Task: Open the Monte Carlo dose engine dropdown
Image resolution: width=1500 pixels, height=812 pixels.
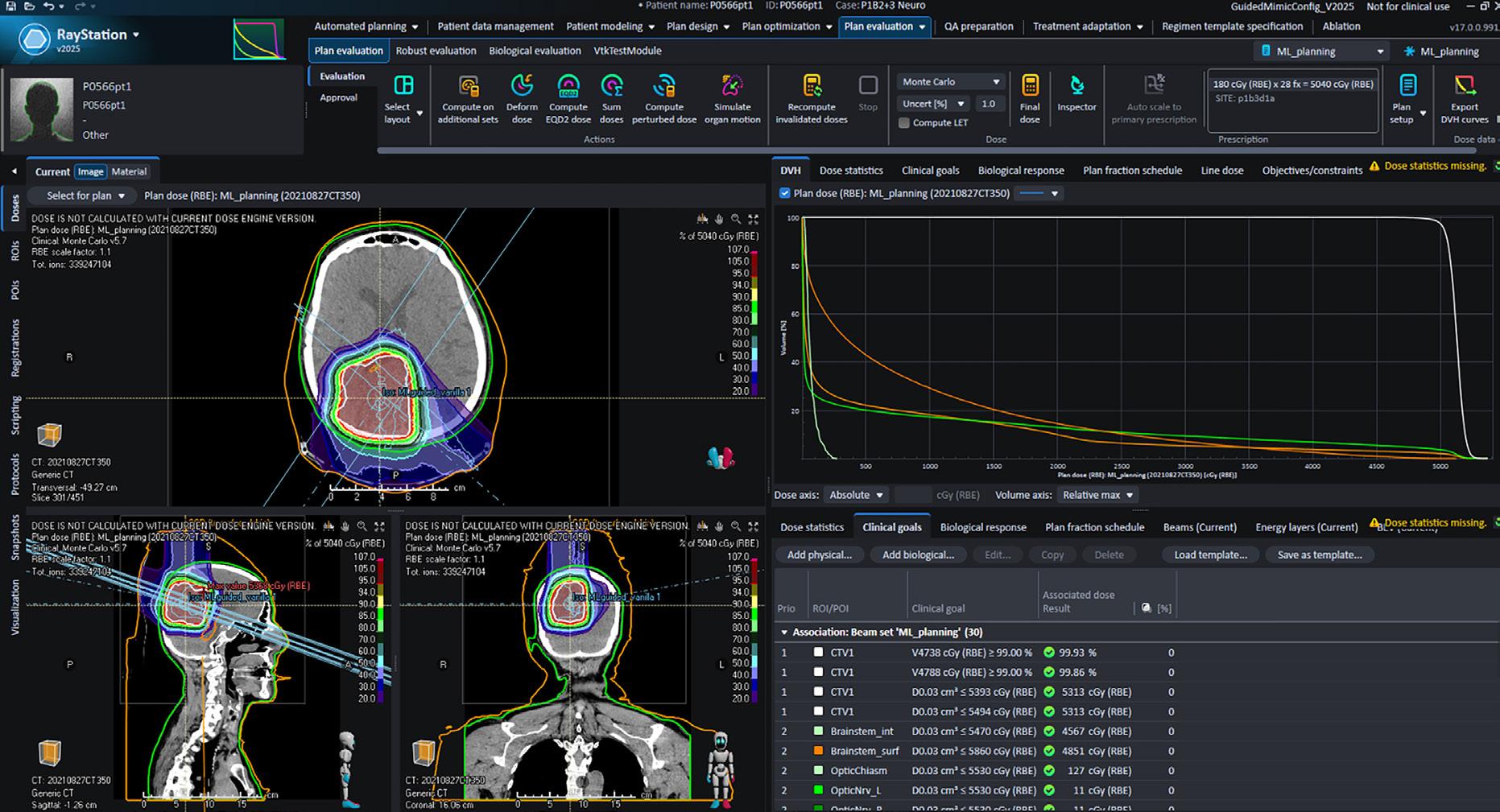Action: click(950, 81)
